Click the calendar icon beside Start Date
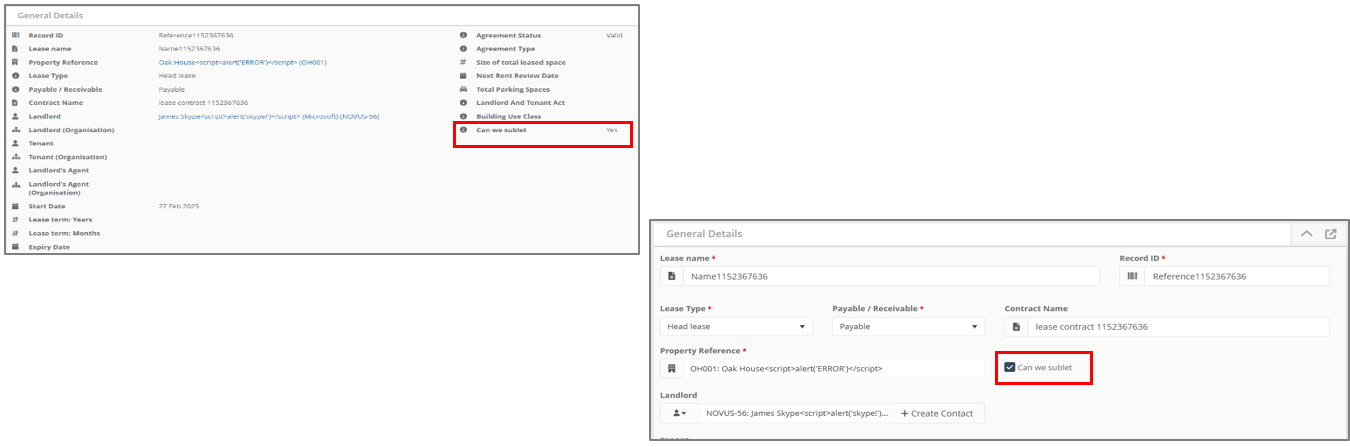 point(15,206)
